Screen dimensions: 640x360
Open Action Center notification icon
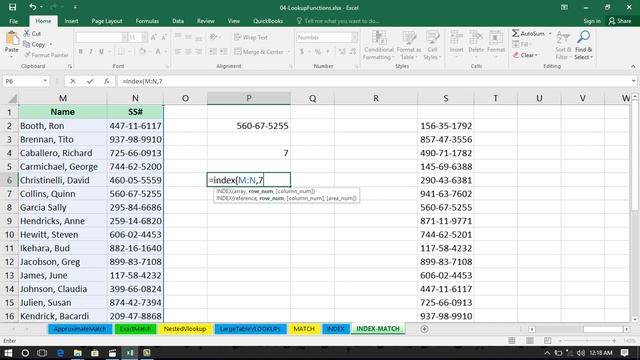click(624, 353)
